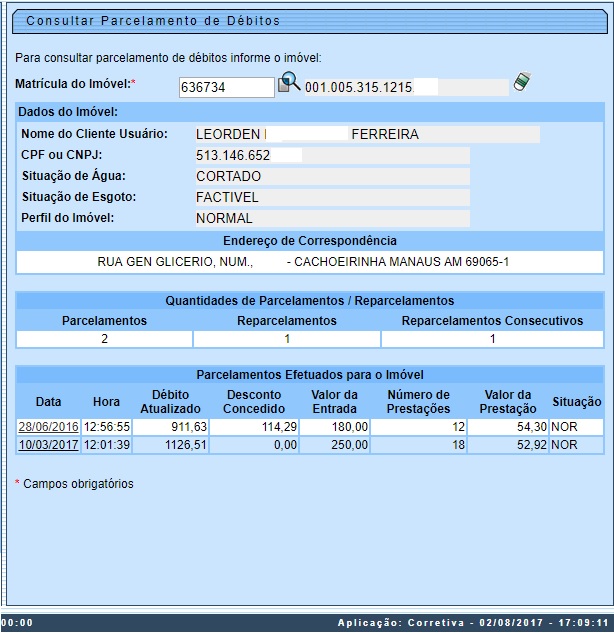This screenshot has height=633, width=614.
Task: Click the Consultar Parcelamento de Débitos title
Action: coord(153,20)
